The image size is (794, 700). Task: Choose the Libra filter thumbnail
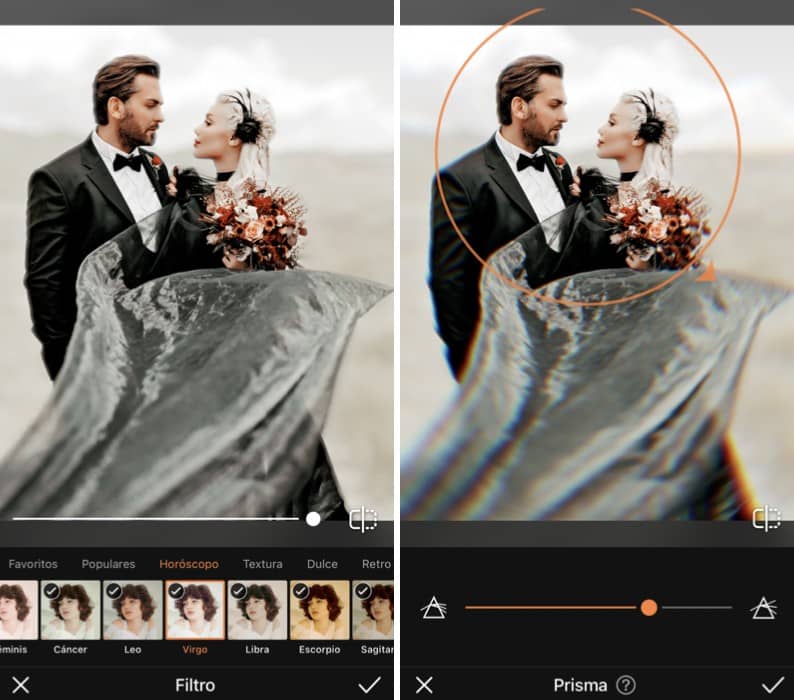(x=257, y=612)
